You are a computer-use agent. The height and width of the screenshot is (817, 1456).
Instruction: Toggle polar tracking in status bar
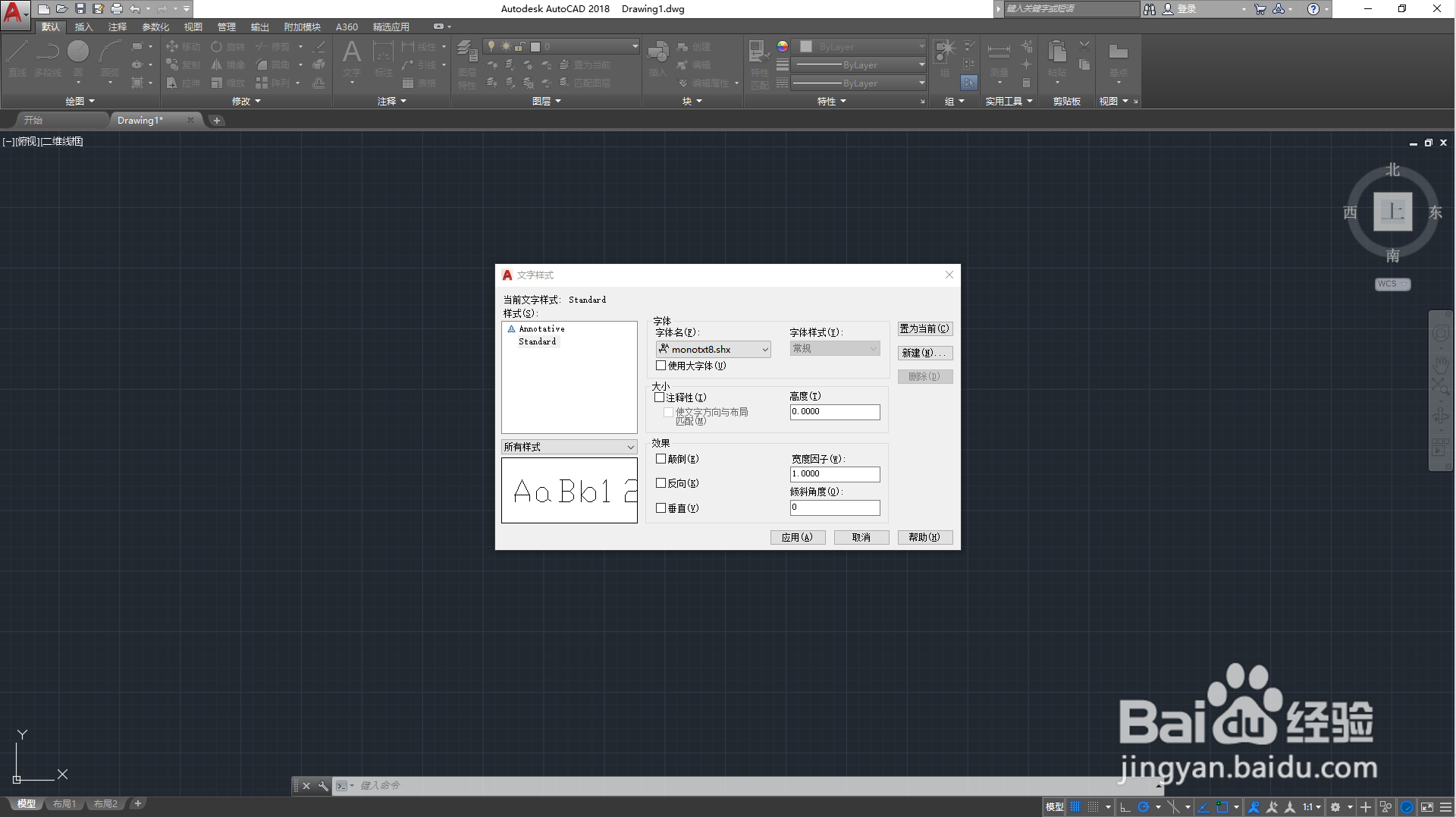(1144, 807)
